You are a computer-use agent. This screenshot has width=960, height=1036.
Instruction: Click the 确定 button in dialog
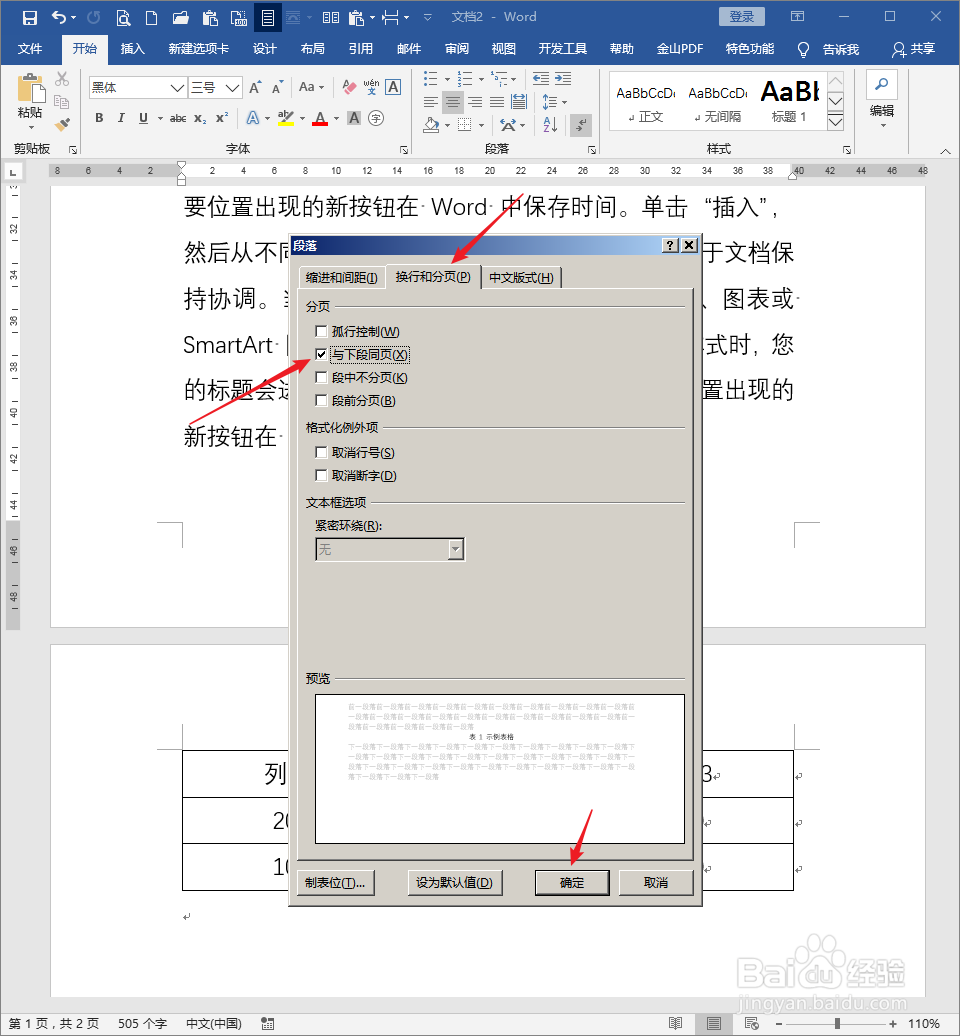coord(572,883)
